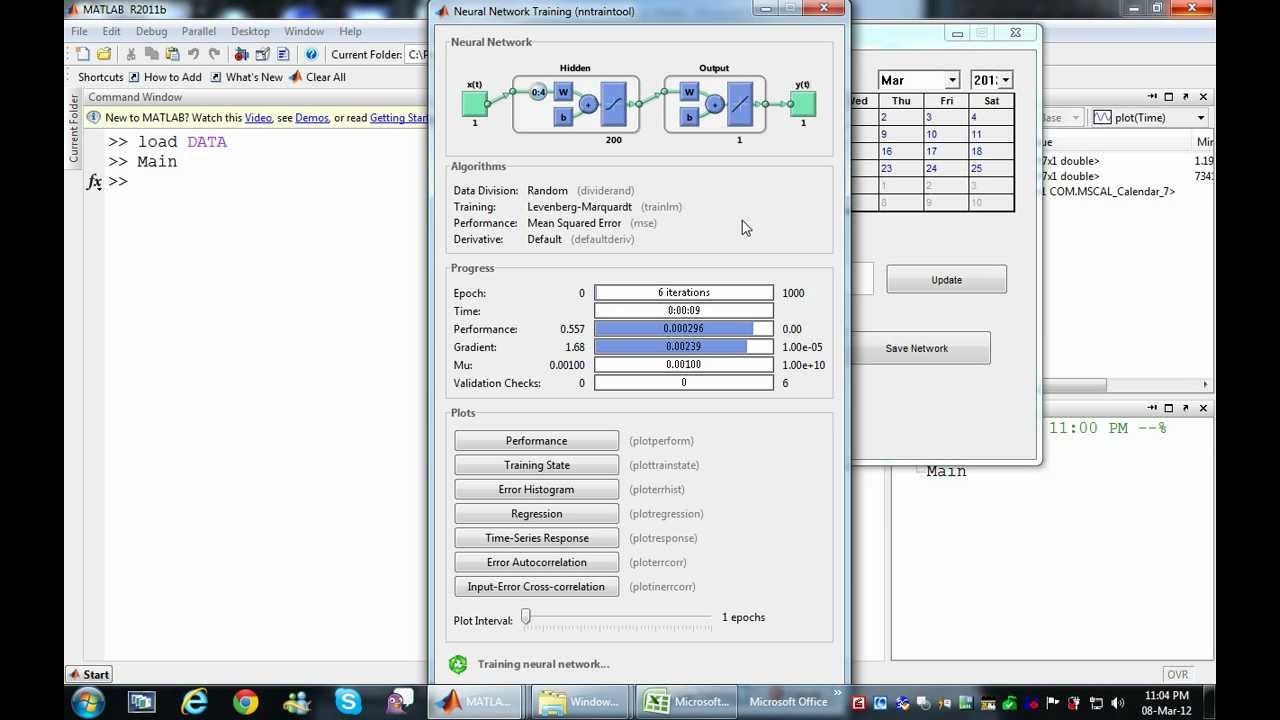Open the File menu in MATLAB
1280x720 pixels.
(79, 31)
